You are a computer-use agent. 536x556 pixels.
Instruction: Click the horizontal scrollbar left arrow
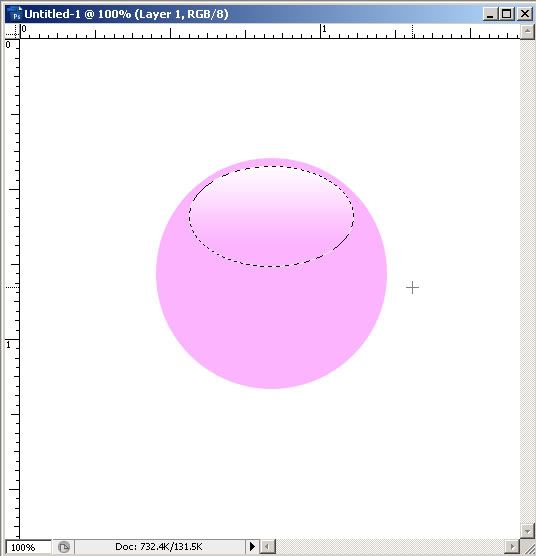[x=268, y=546]
